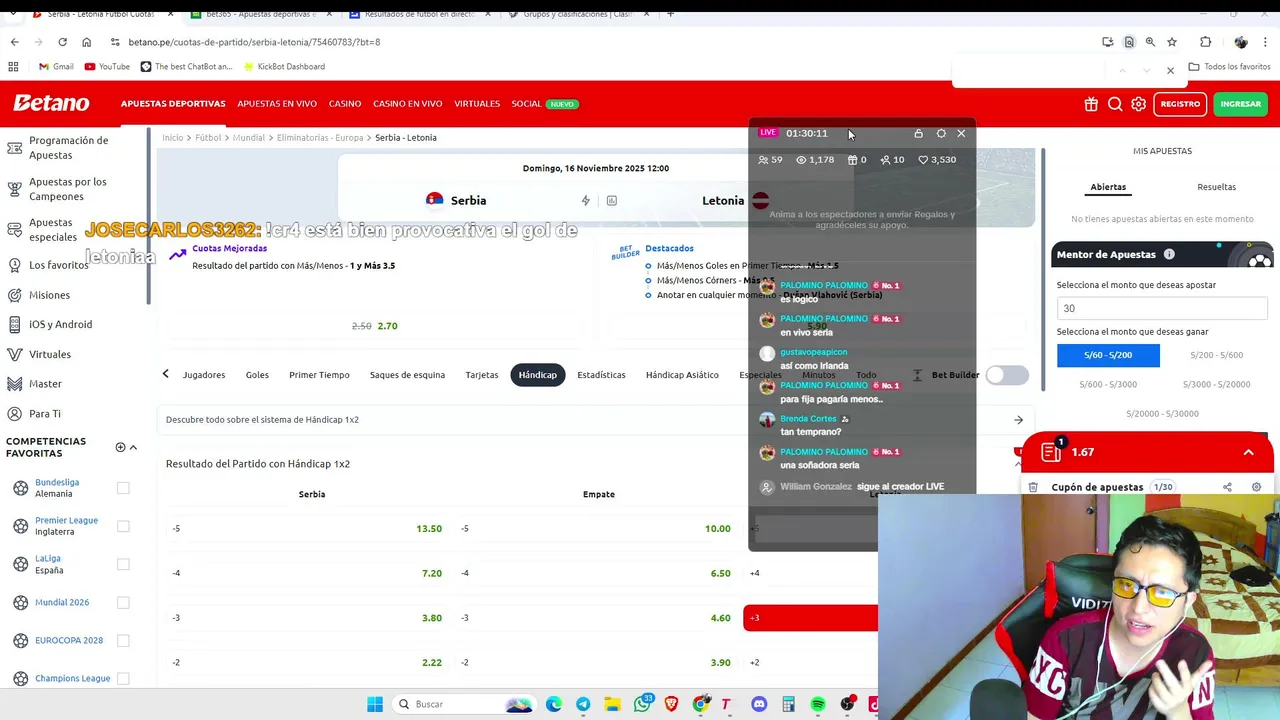Viewport: 1280px width, 720px height.
Task: Expand the bet slip with up chevron
Action: [x=1248, y=452]
